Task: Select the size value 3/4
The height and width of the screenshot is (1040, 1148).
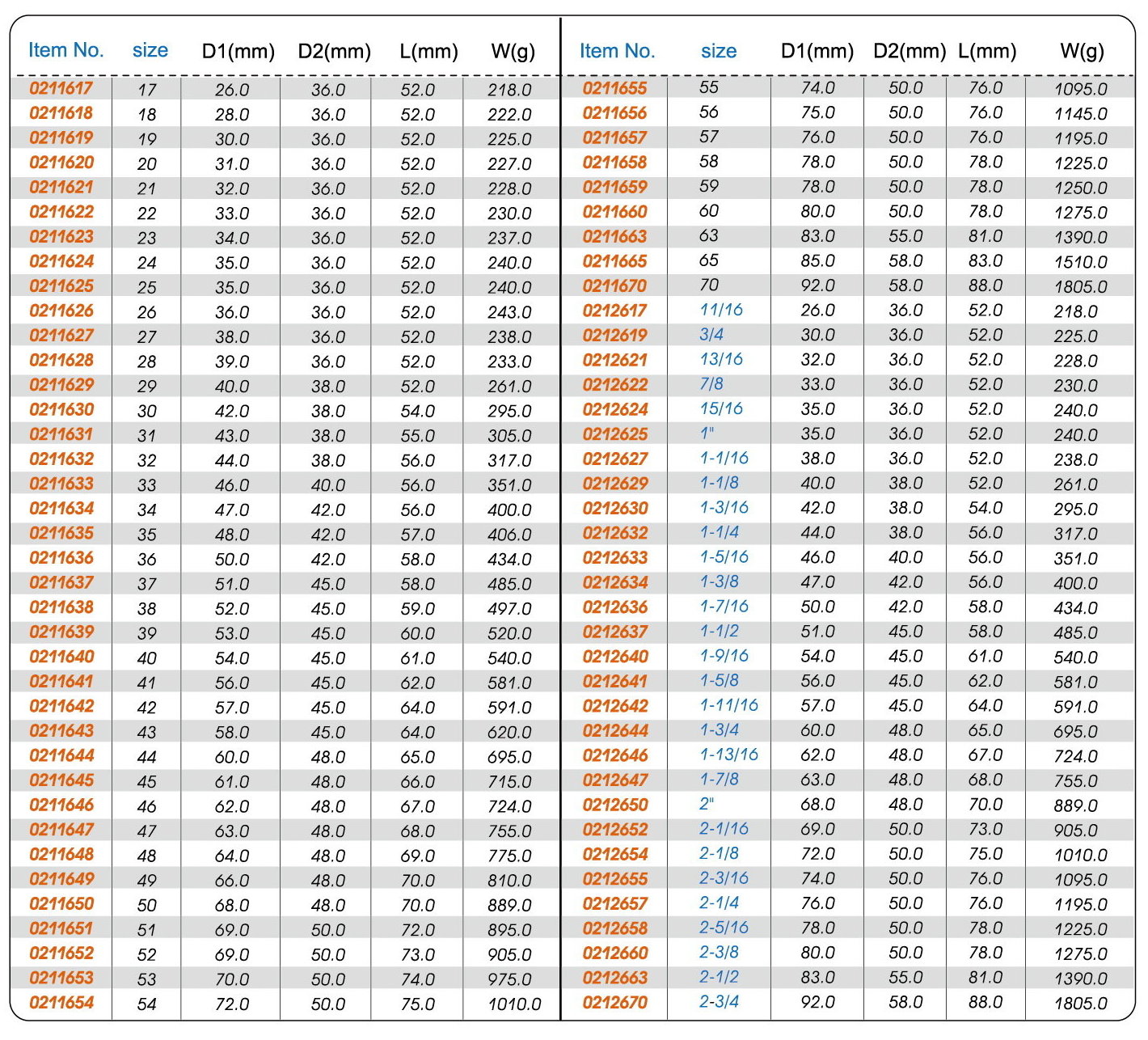Action: coord(711,335)
